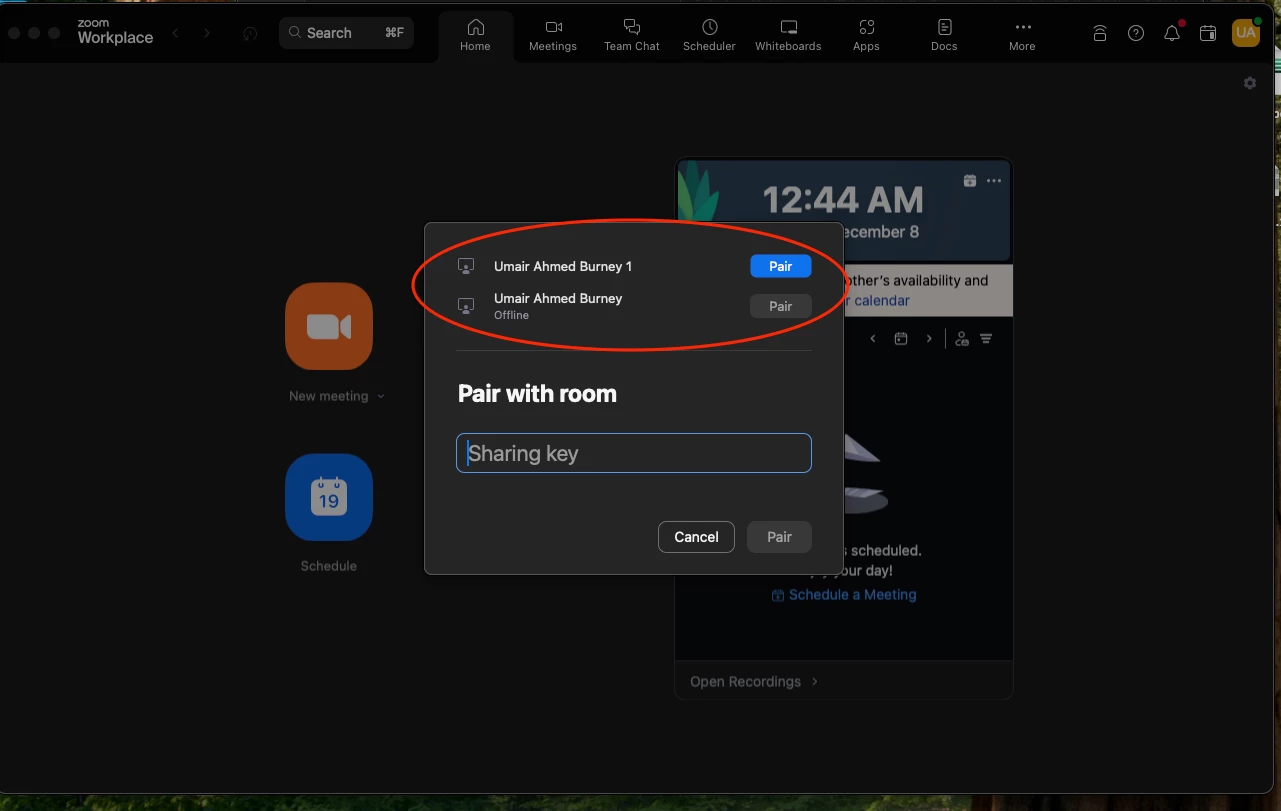
Task: Open the three-dot menu on the clock card
Action: pos(994,181)
